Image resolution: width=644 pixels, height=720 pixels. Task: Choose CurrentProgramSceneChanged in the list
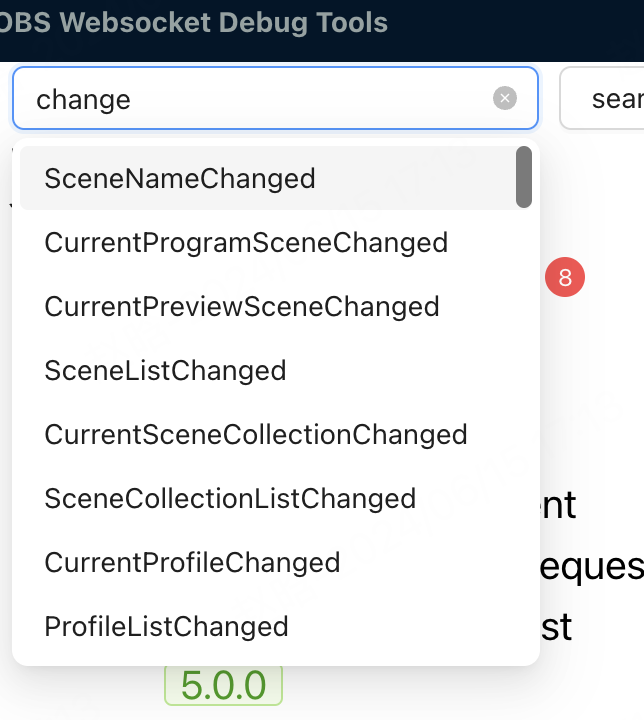246,242
